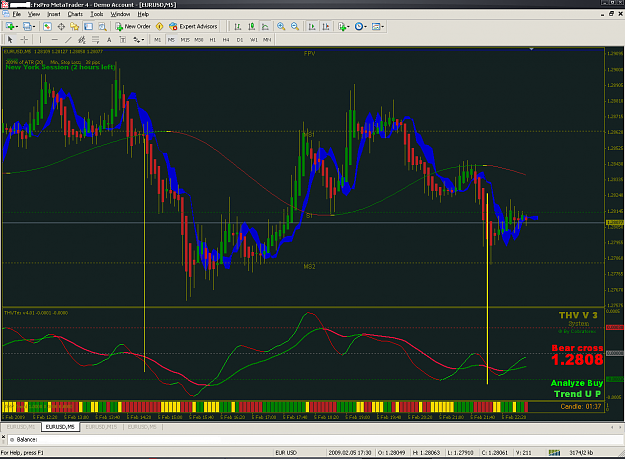
Task: Select the Equidistant Channel tool
Action: 82,39
